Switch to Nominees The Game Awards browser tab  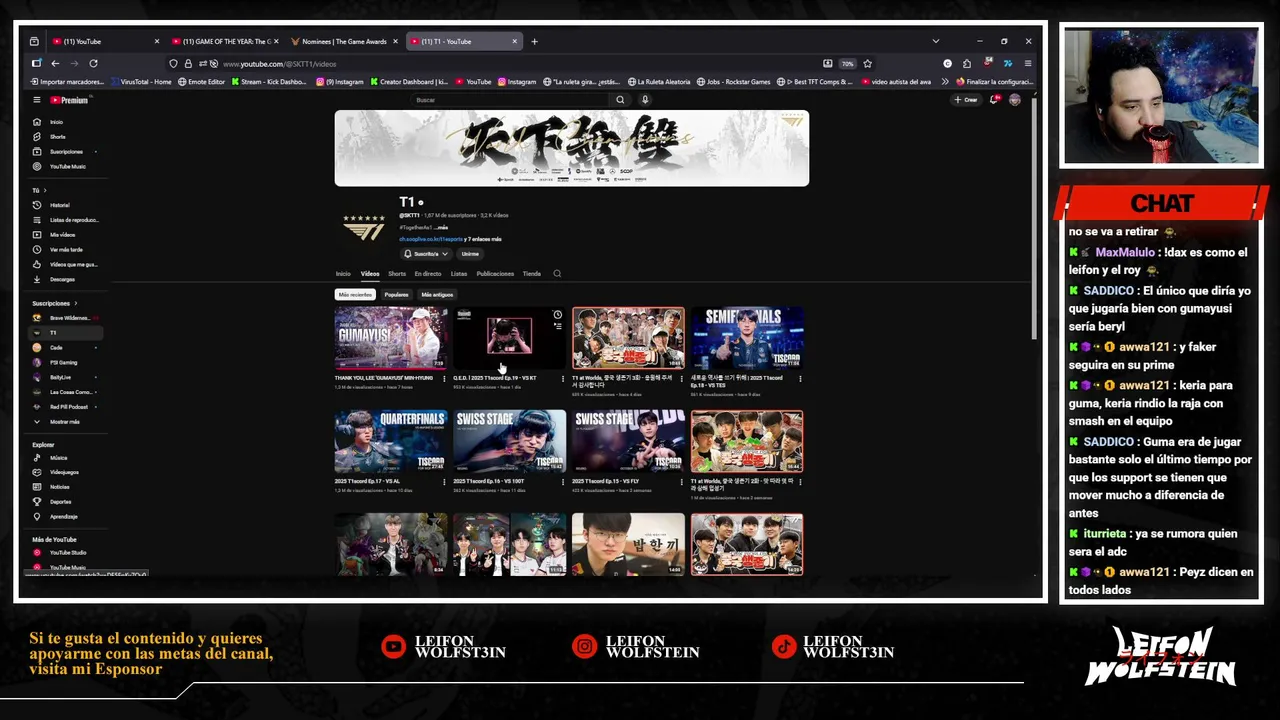(x=345, y=41)
